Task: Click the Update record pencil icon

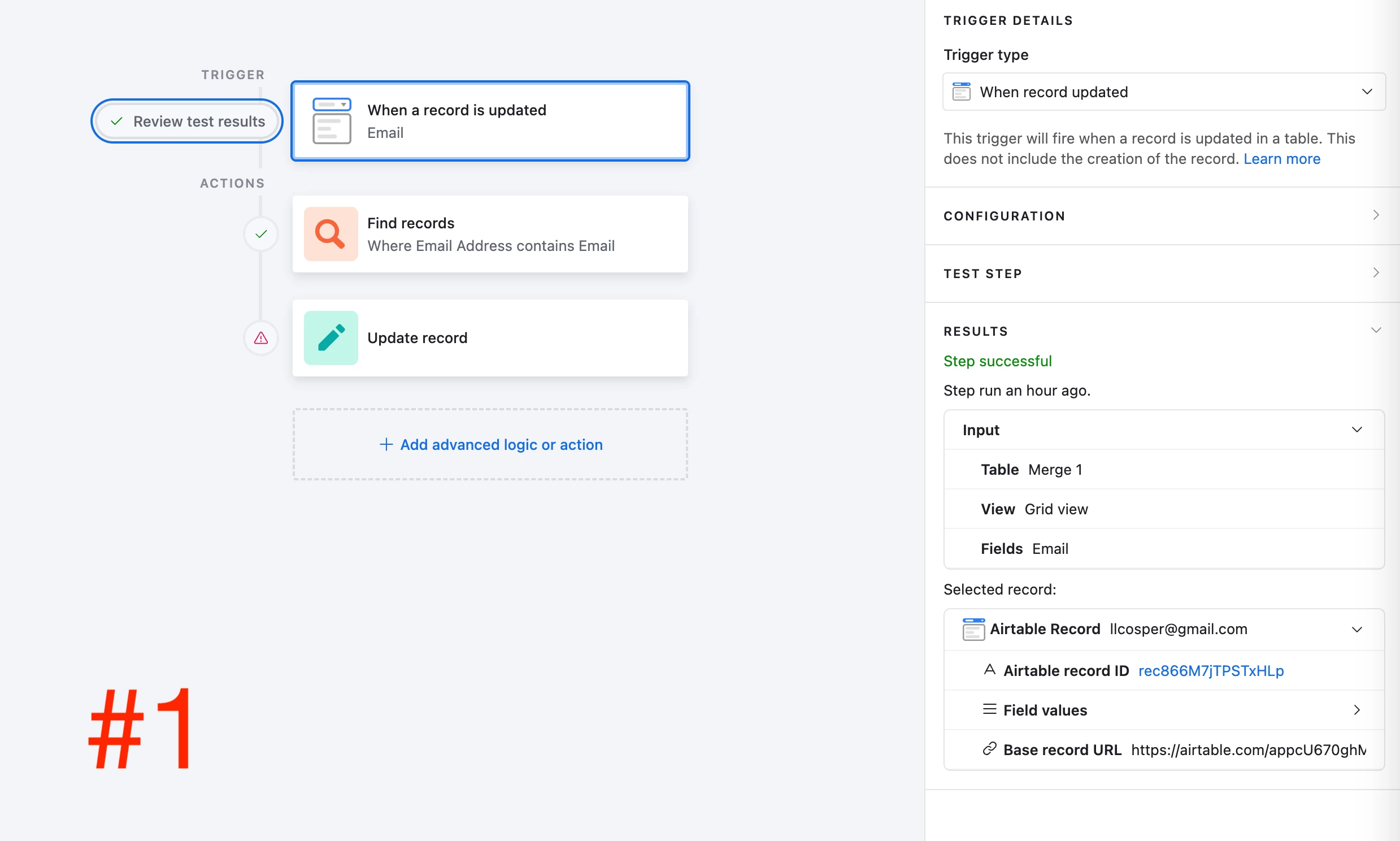Action: tap(331, 338)
